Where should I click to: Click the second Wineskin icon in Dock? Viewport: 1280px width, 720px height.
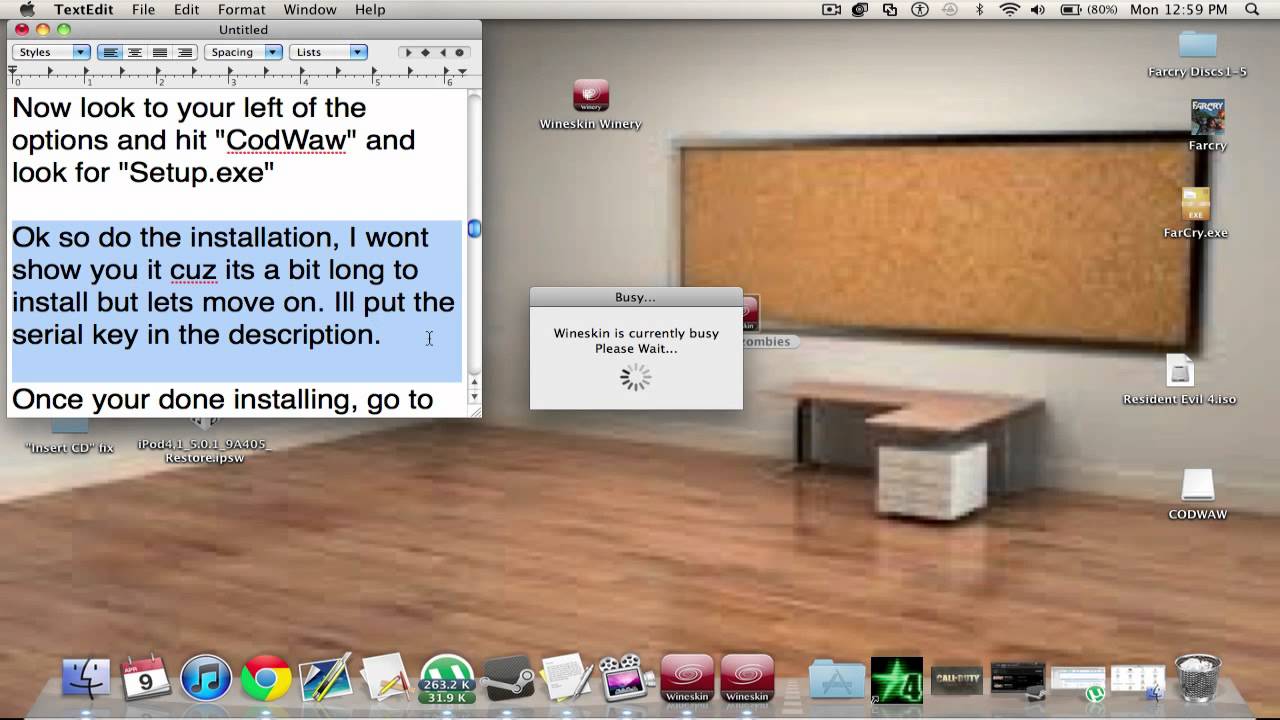[748, 678]
